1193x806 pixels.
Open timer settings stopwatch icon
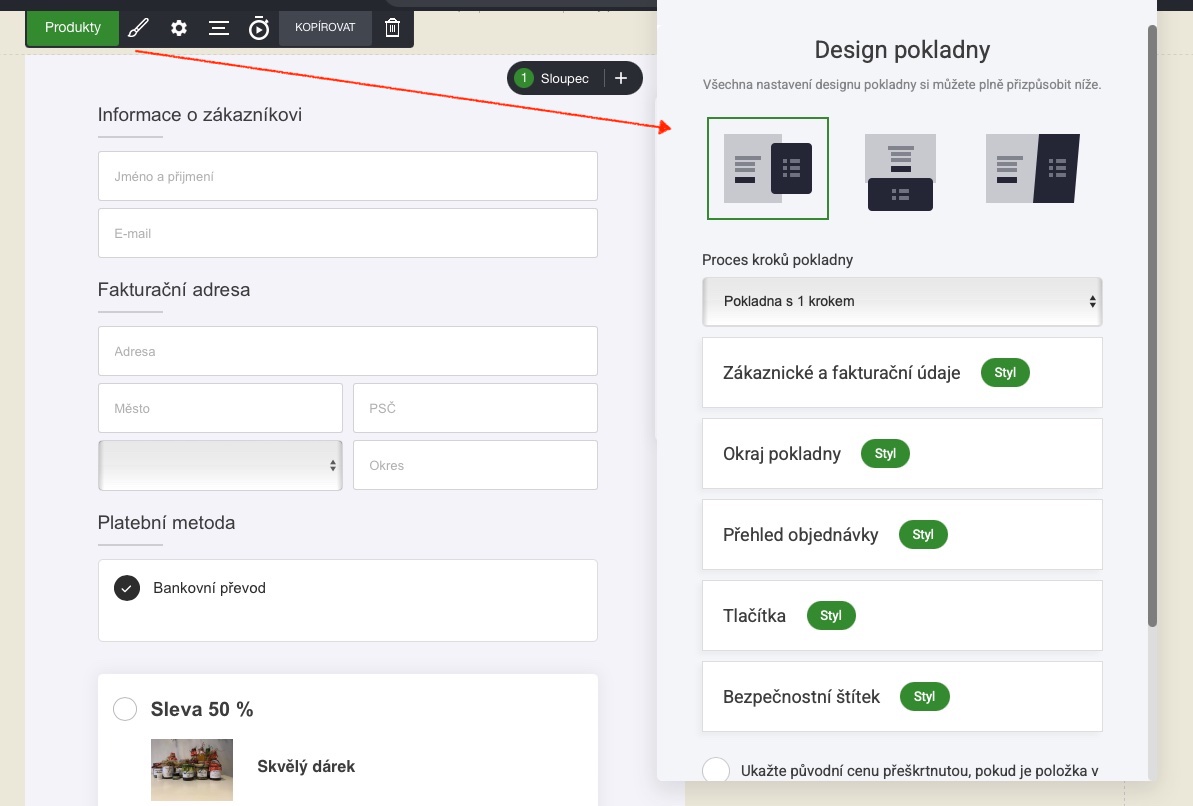pyautogui.click(x=259, y=28)
